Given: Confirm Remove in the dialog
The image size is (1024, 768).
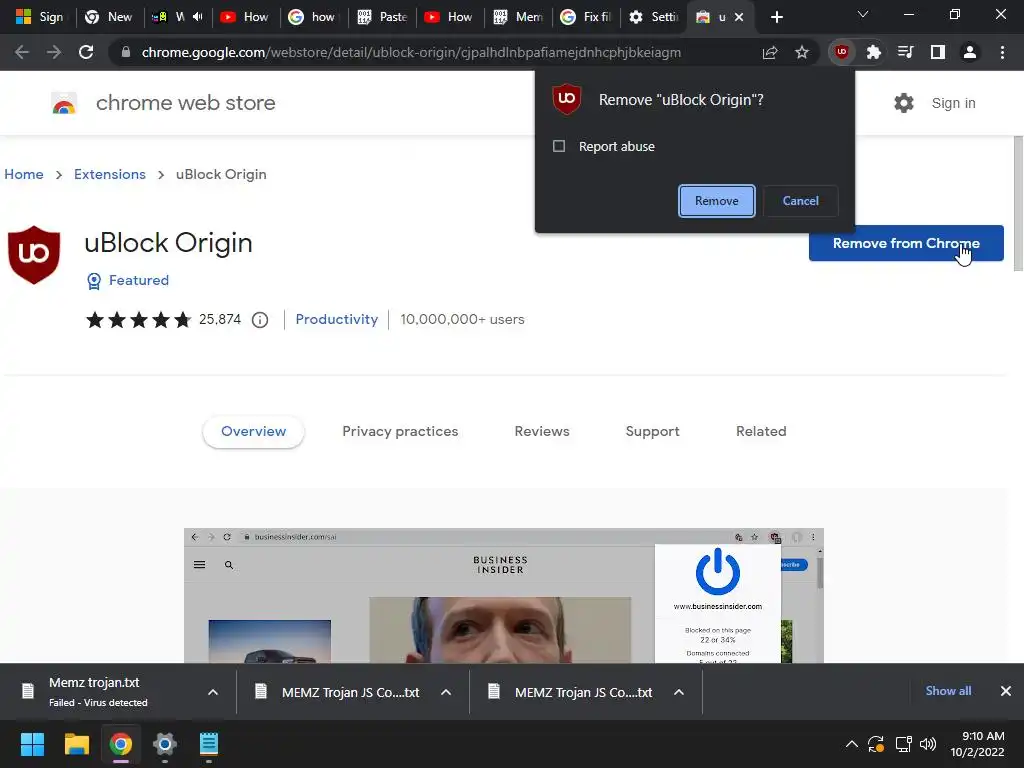Looking at the screenshot, I should [x=716, y=201].
